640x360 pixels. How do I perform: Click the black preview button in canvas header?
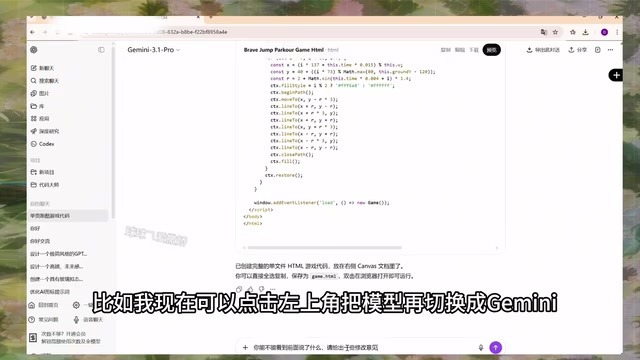click(x=491, y=50)
